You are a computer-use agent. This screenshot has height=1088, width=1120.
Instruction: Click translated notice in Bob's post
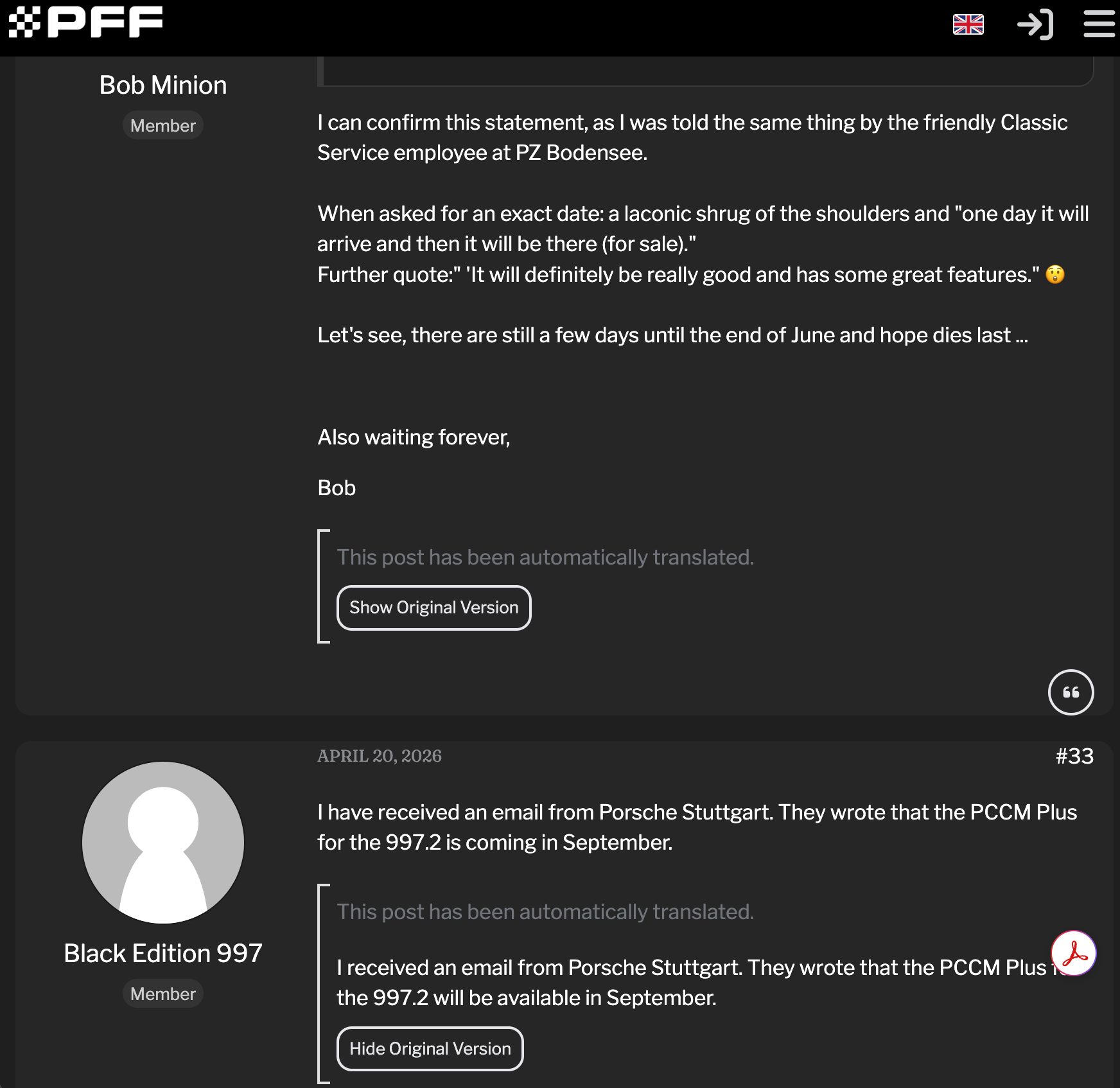(x=545, y=557)
